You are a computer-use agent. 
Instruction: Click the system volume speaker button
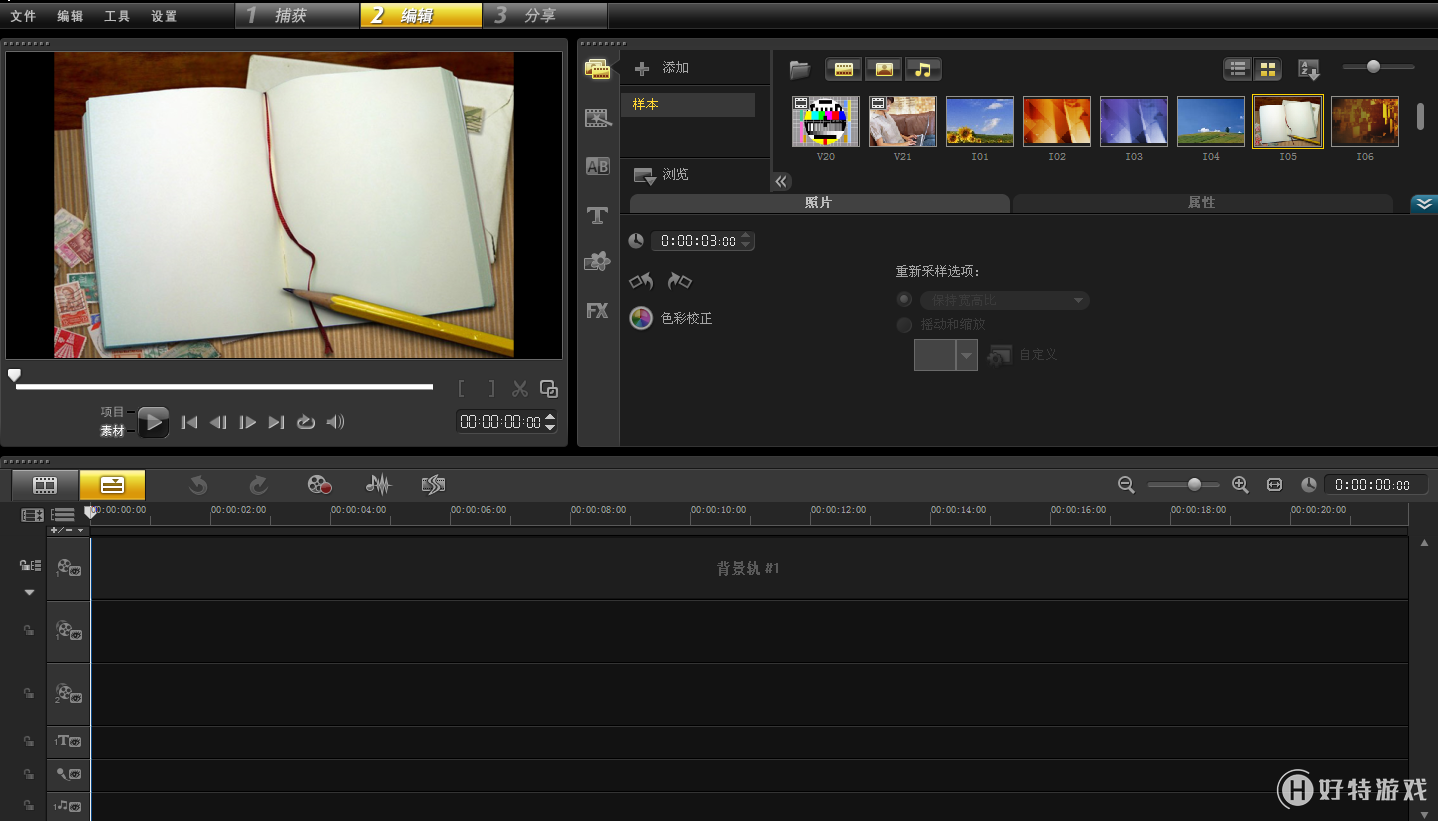click(335, 422)
